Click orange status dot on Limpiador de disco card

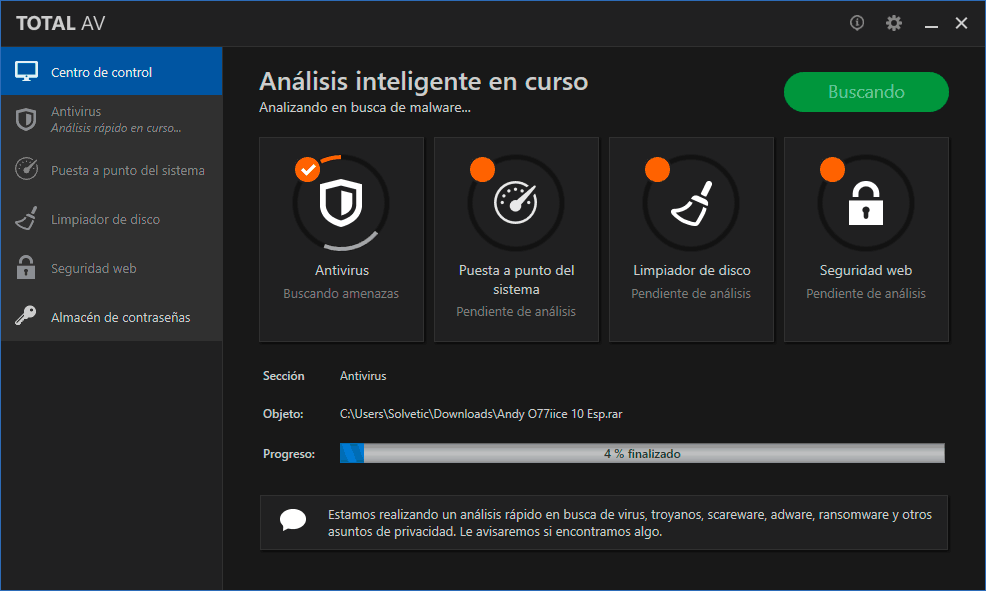(x=657, y=169)
